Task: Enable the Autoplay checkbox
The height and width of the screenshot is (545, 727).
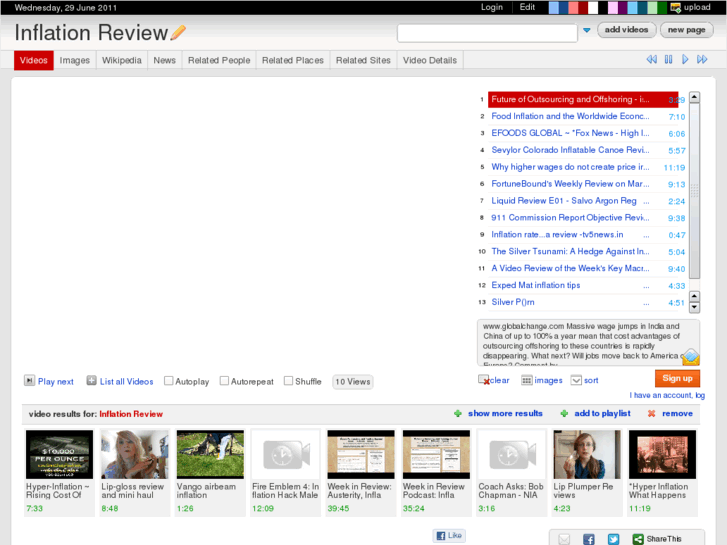Action: click(x=168, y=381)
